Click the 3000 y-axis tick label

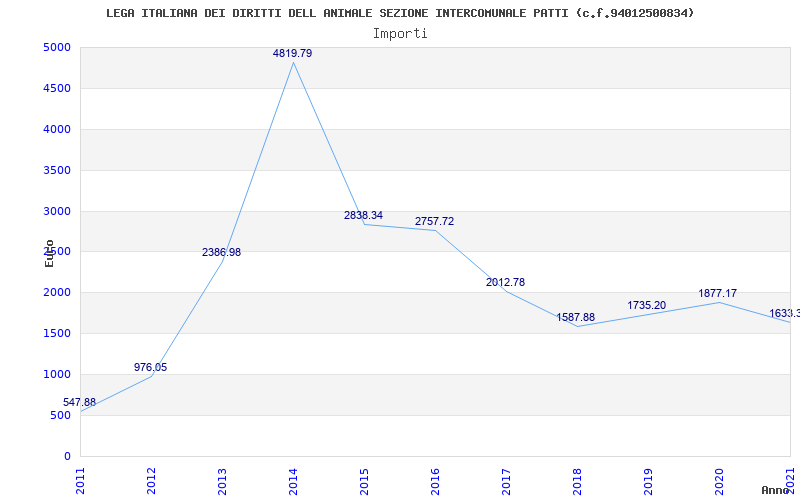(57, 211)
